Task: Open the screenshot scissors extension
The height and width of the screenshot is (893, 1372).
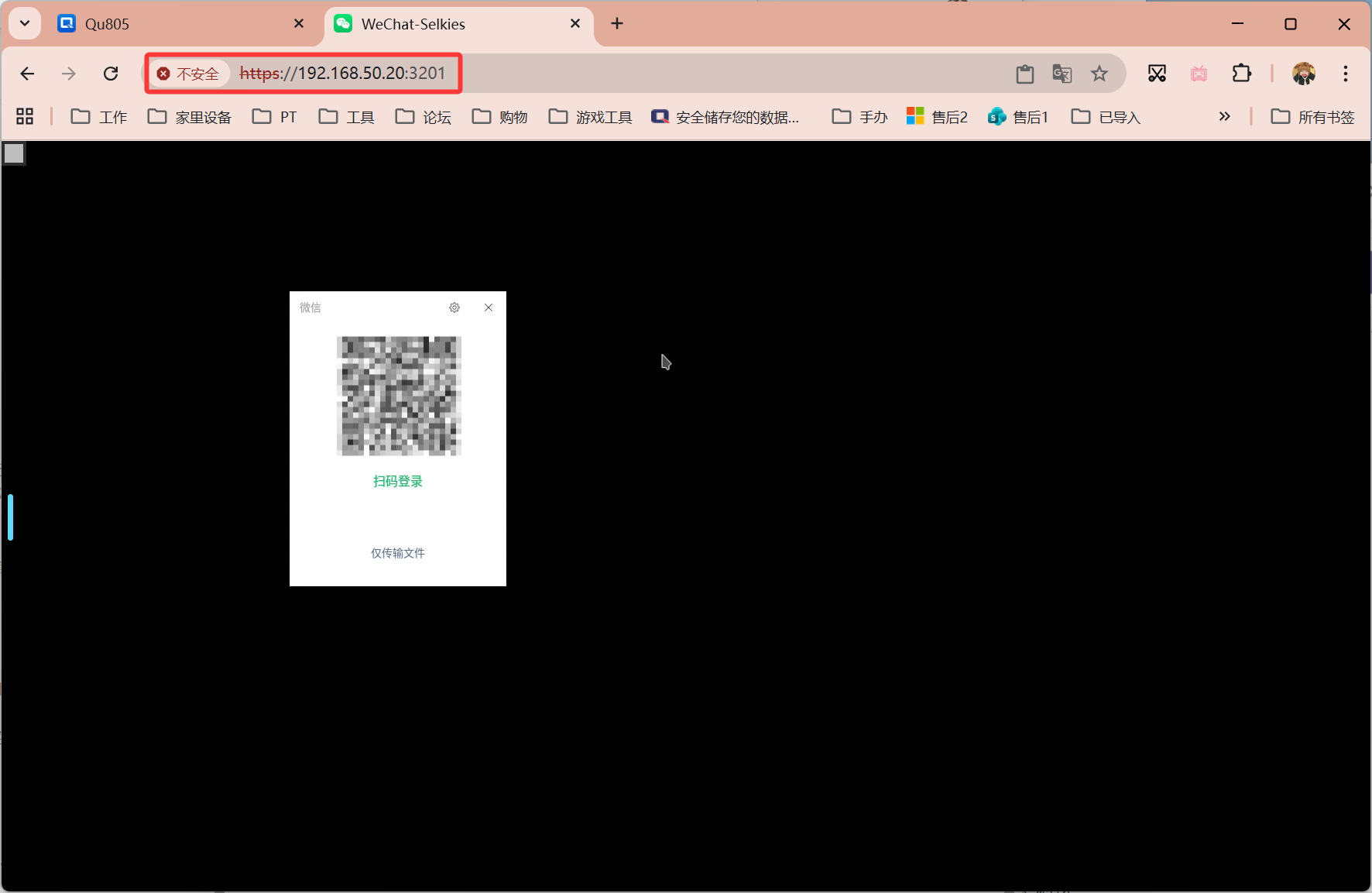Action: (1158, 74)
